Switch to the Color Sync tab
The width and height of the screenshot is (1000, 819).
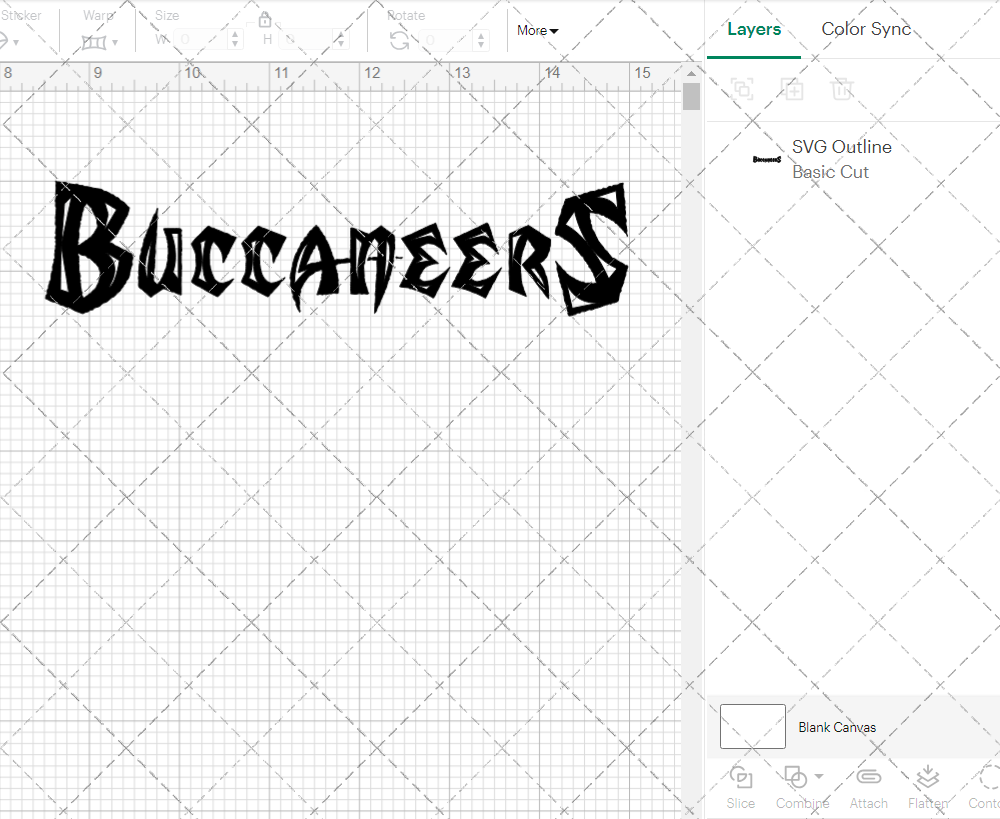click(x=866, y=29)
